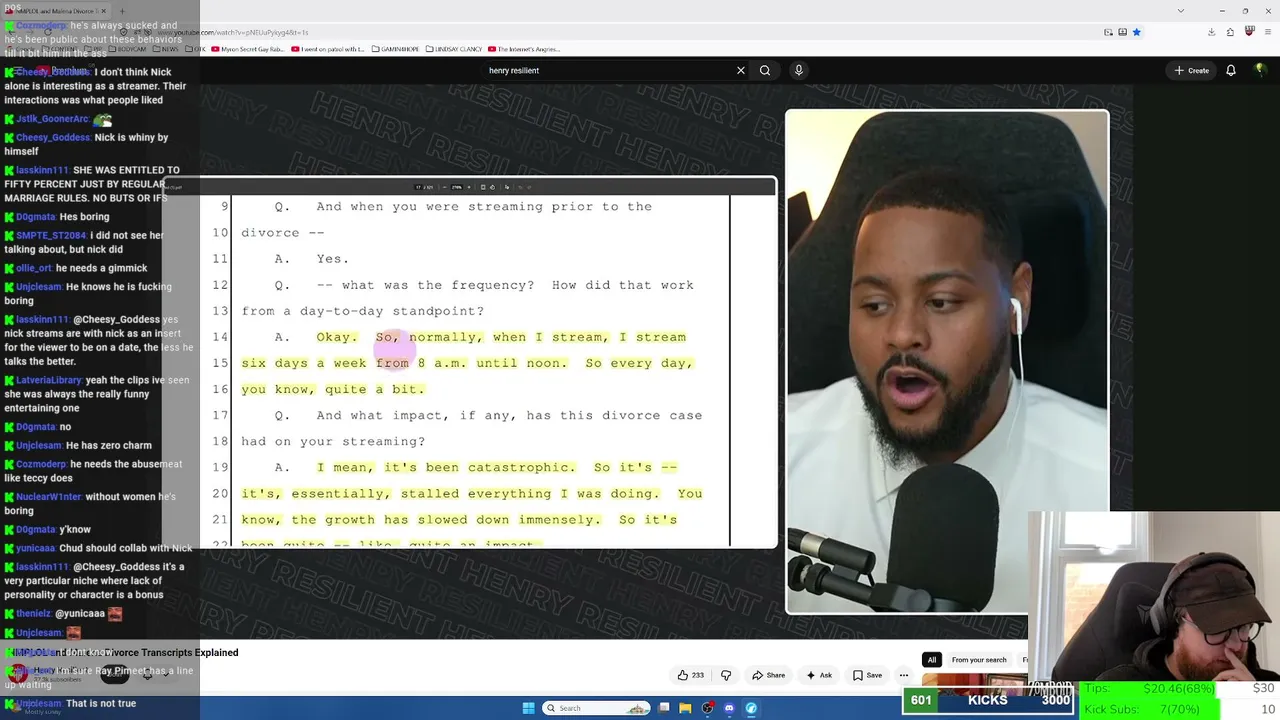Like the video with 233 likes
This screenshot has width=1280, height=720.
pyautogui.click(x=691, y=675)
